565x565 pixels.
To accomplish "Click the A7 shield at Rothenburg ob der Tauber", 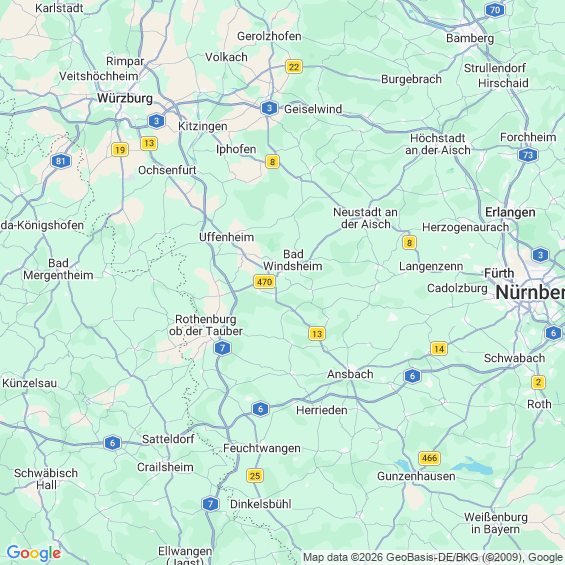I will tap(222, 348).
